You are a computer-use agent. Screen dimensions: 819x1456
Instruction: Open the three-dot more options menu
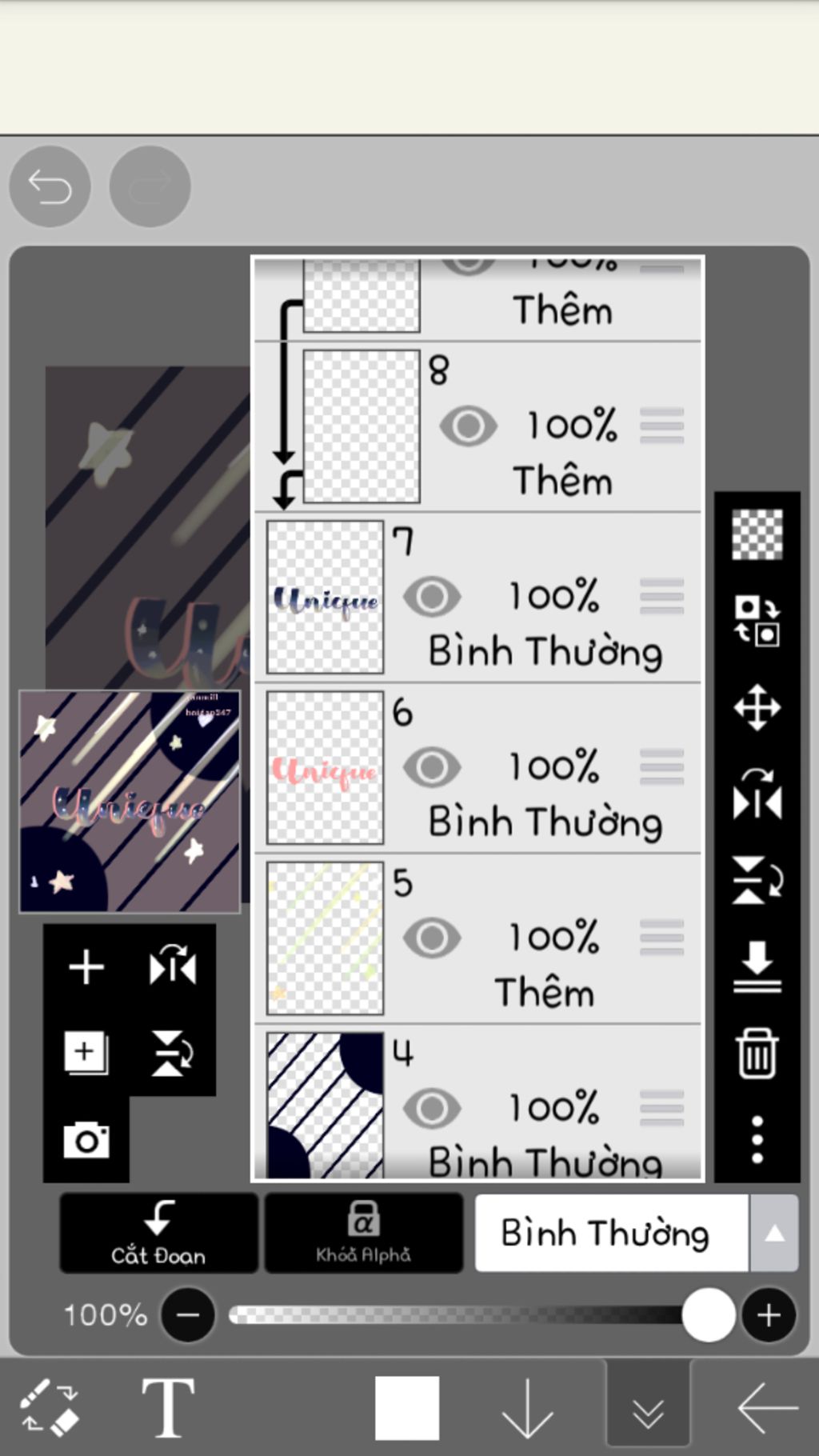coord(757,1139)
